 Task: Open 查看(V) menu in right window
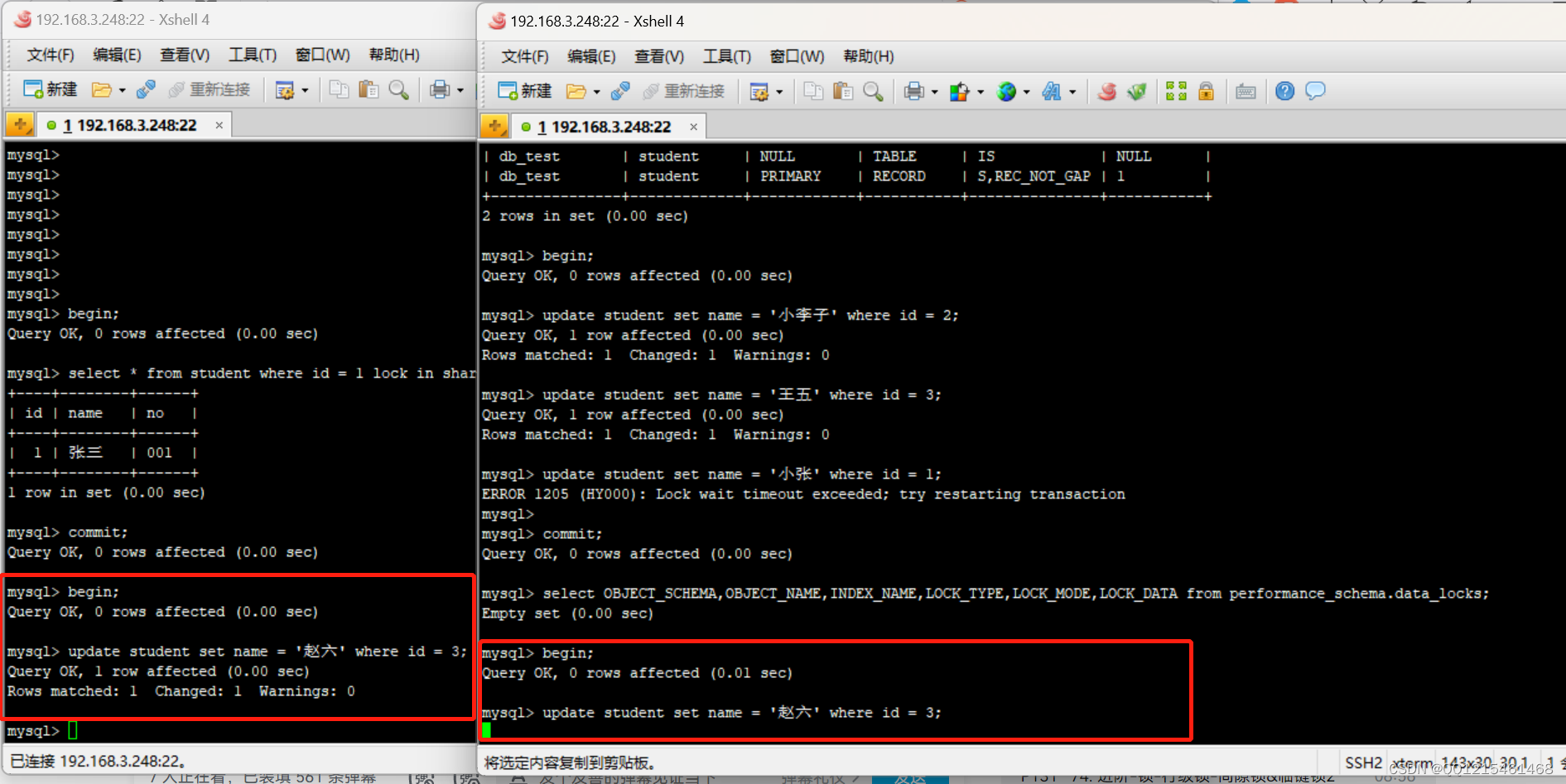tap(659, 56)
